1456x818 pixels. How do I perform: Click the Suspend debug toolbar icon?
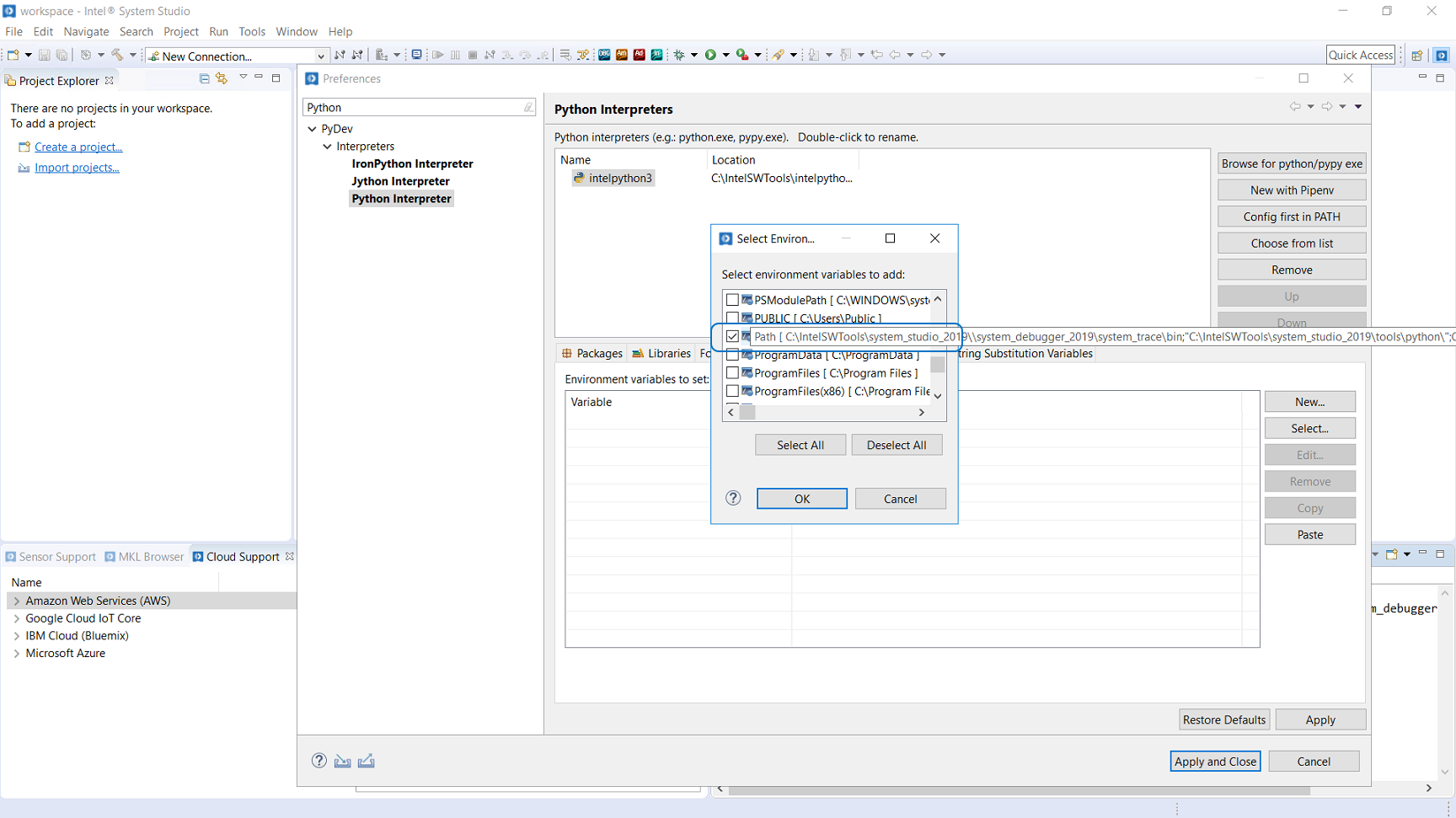pyautogui.click(x=455, y=55)
